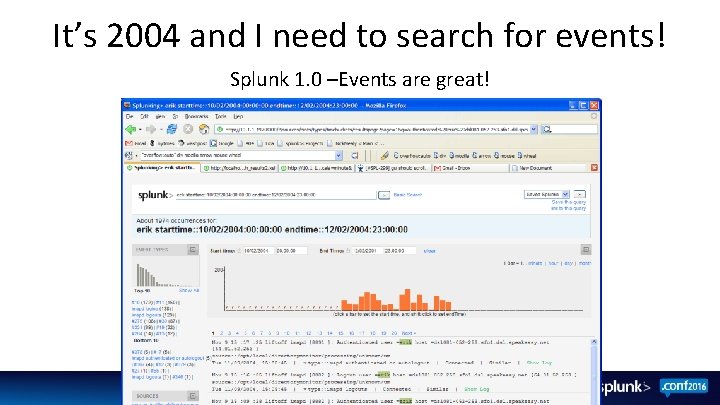Click the Basic Search link

407,195
